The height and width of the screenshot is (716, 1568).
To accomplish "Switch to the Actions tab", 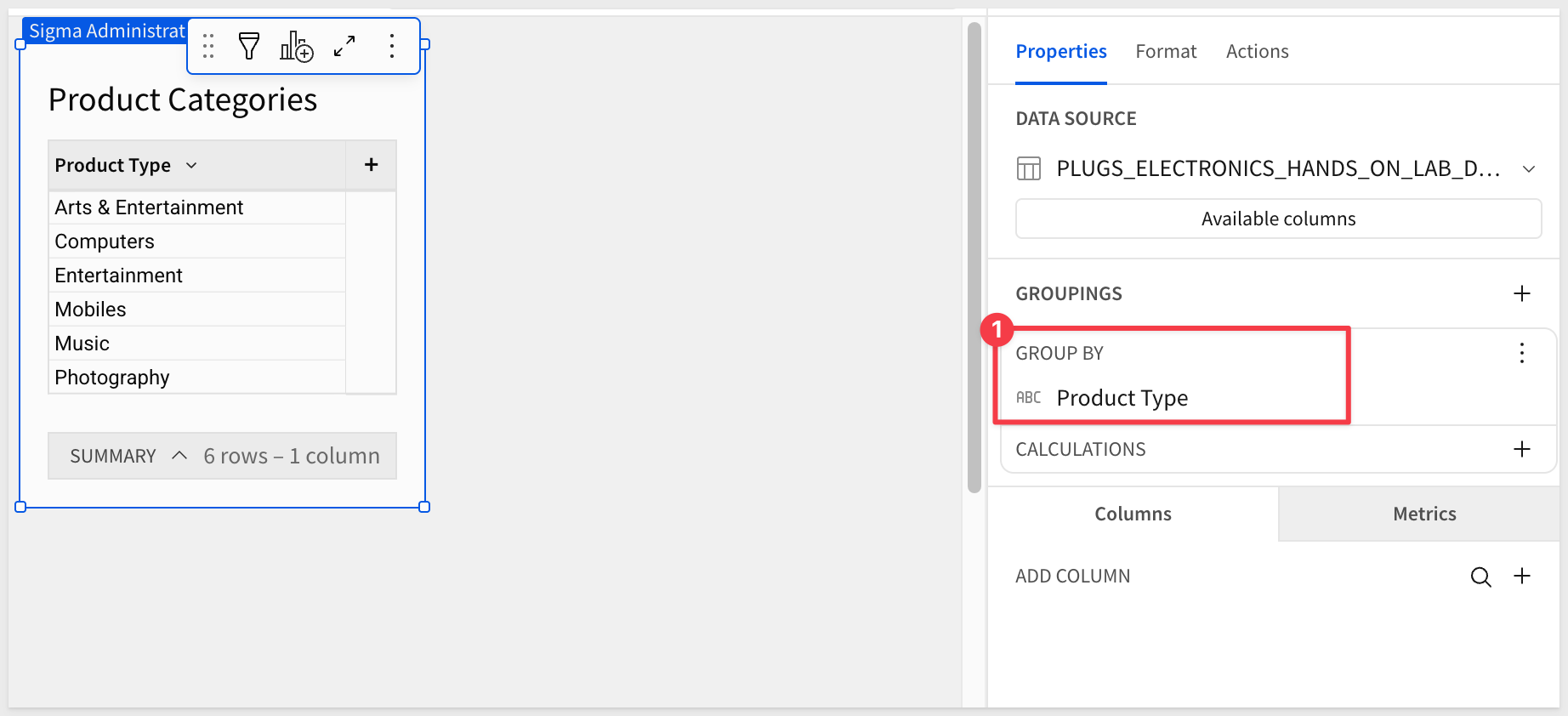I will pos(1257,52).
